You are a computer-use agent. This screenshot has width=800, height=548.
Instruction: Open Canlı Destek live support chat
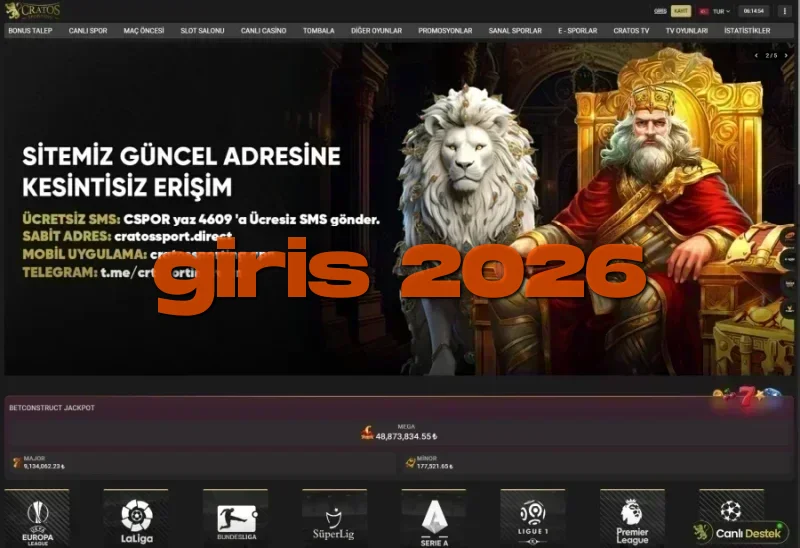(x=739, y=532)
